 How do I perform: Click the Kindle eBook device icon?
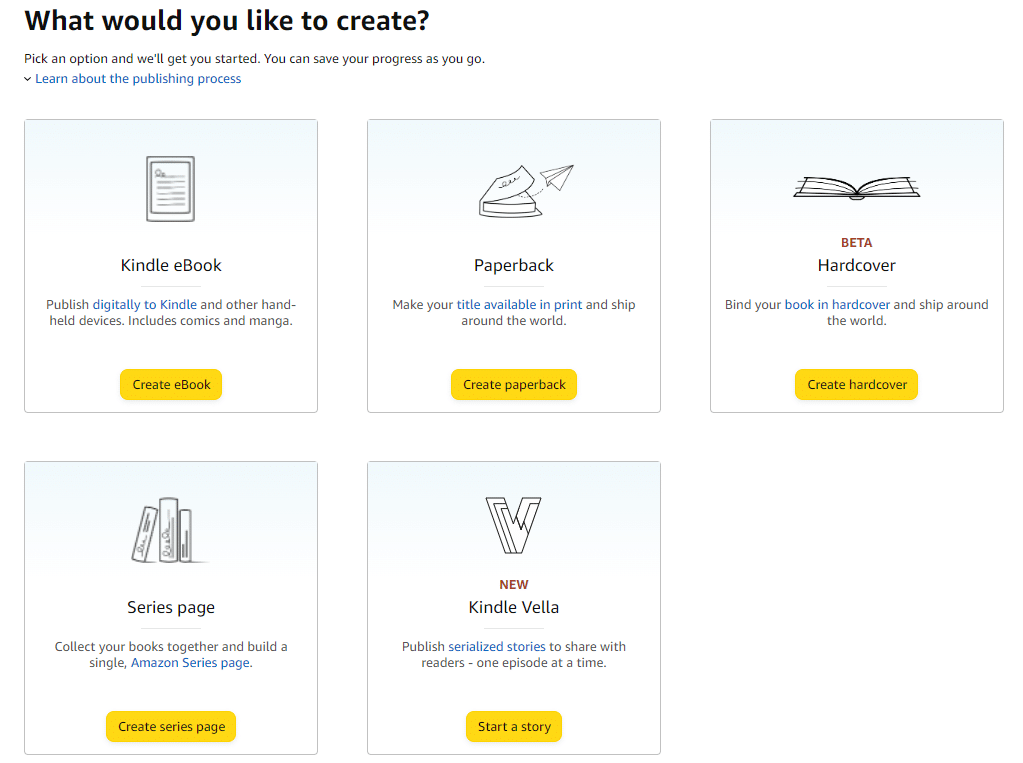pos(170,187)
